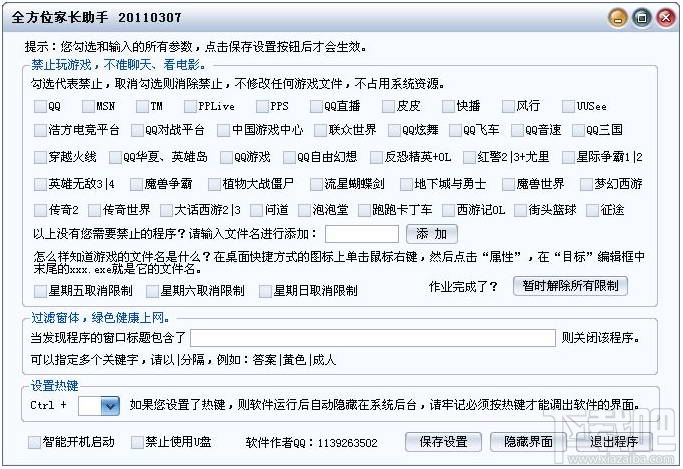This screenshot has width=683, height=469.
Task: Click the 添加 button
Action: point(432,234)
